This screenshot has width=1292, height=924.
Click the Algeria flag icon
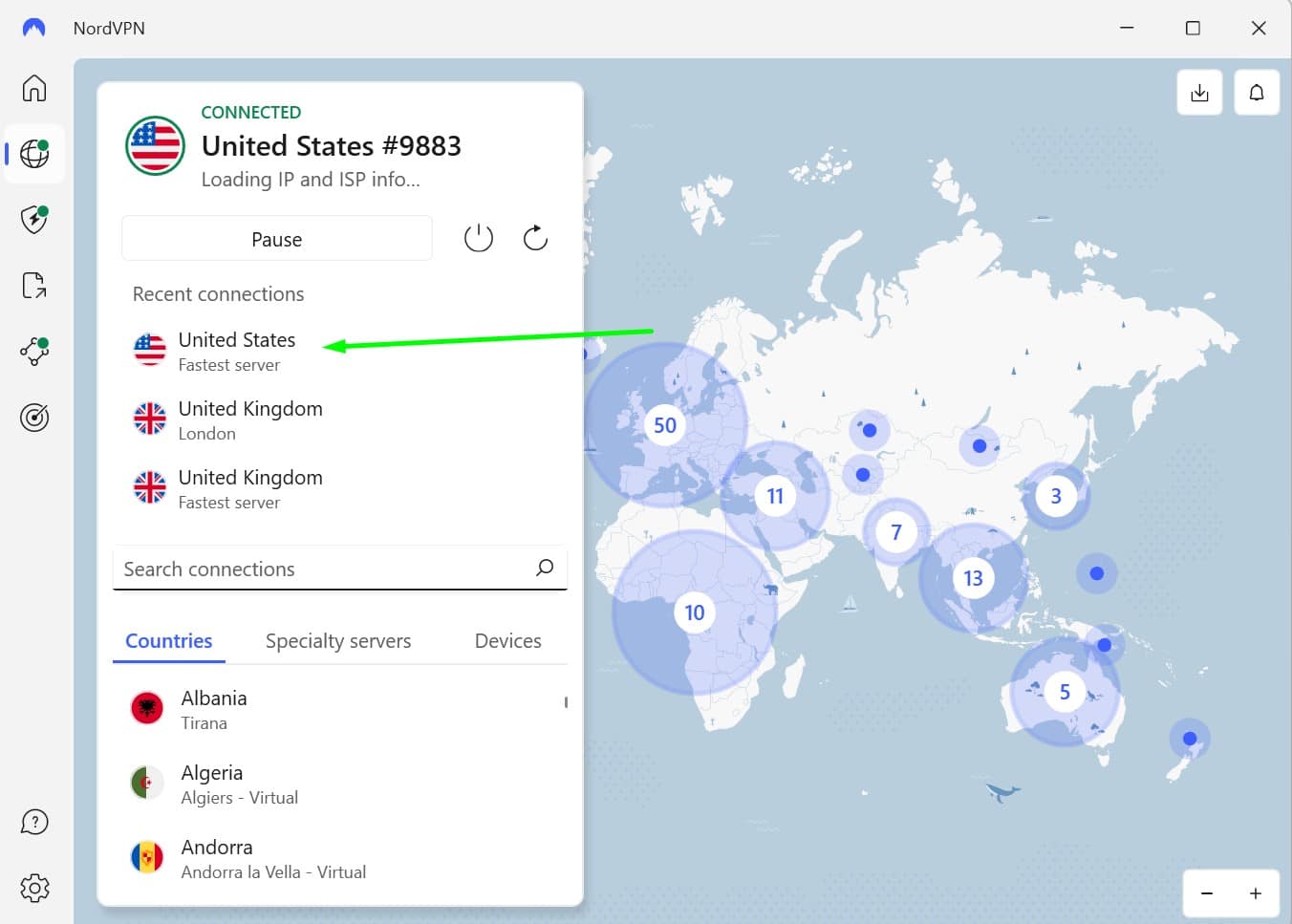(x=147, y=783)
